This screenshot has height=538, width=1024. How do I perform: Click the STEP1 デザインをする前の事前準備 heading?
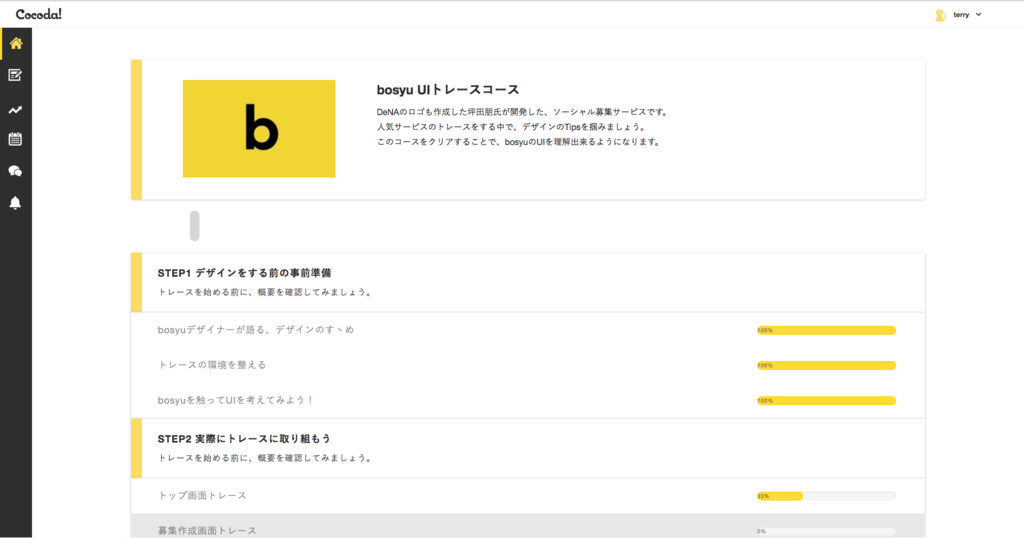coord(244,273)
